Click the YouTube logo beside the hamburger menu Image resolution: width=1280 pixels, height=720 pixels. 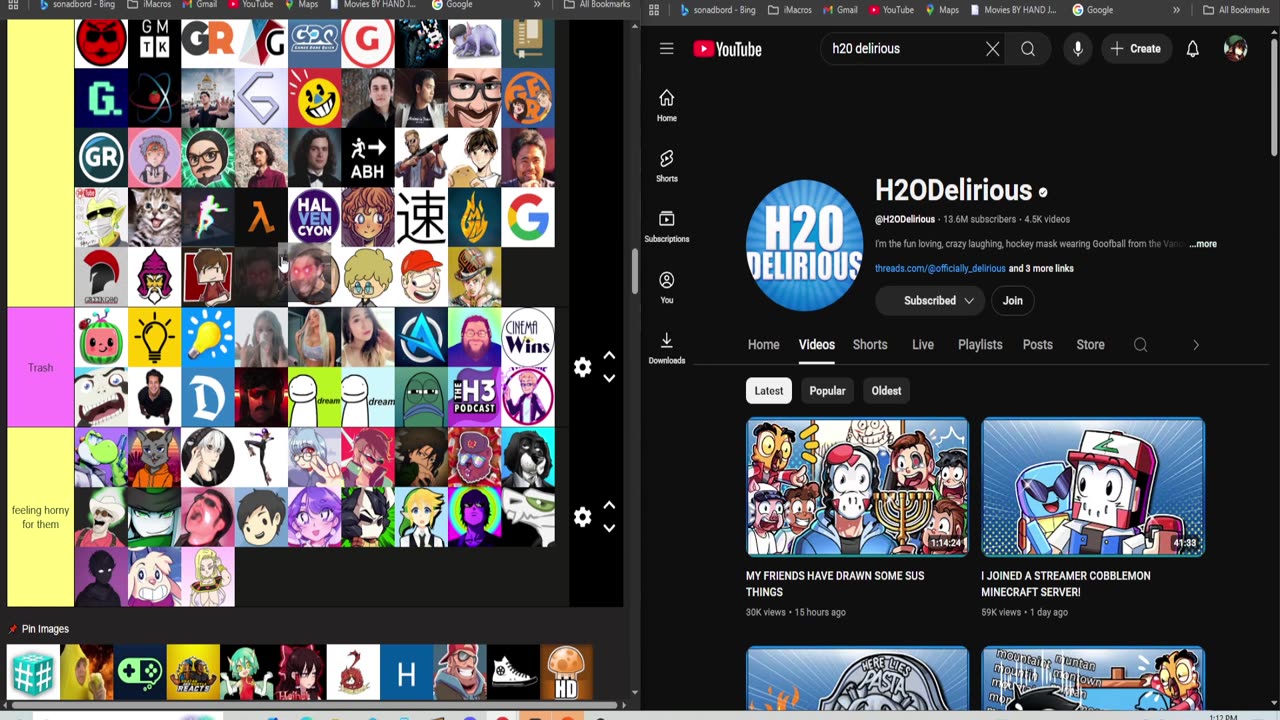click(x=727, y=48)
